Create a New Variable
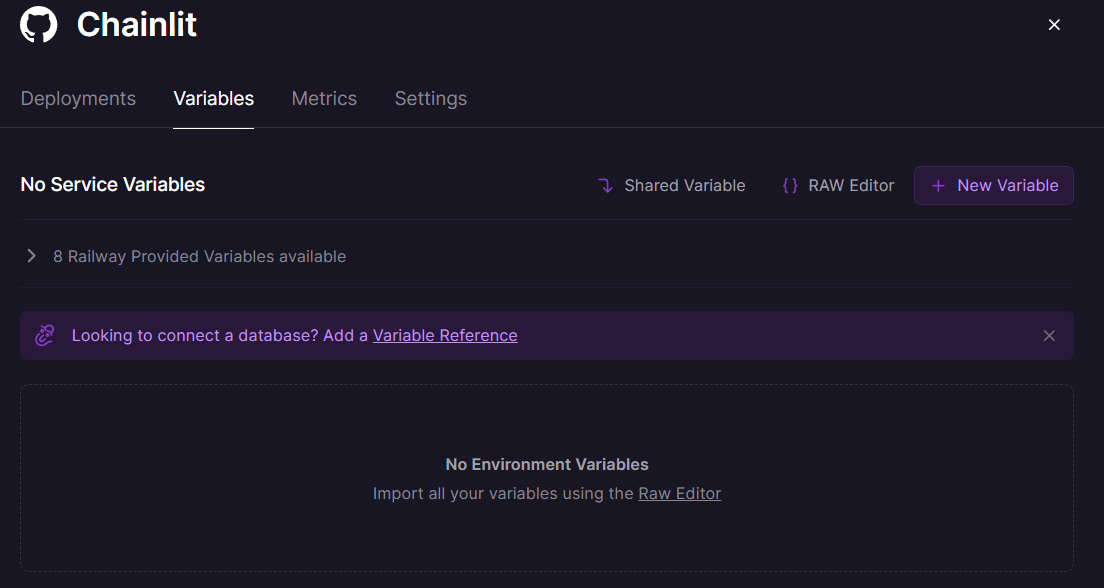 click(x=993, y=185)
